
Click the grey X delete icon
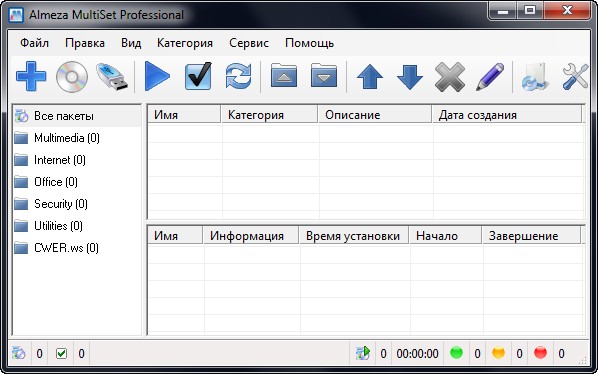(450, 77)
